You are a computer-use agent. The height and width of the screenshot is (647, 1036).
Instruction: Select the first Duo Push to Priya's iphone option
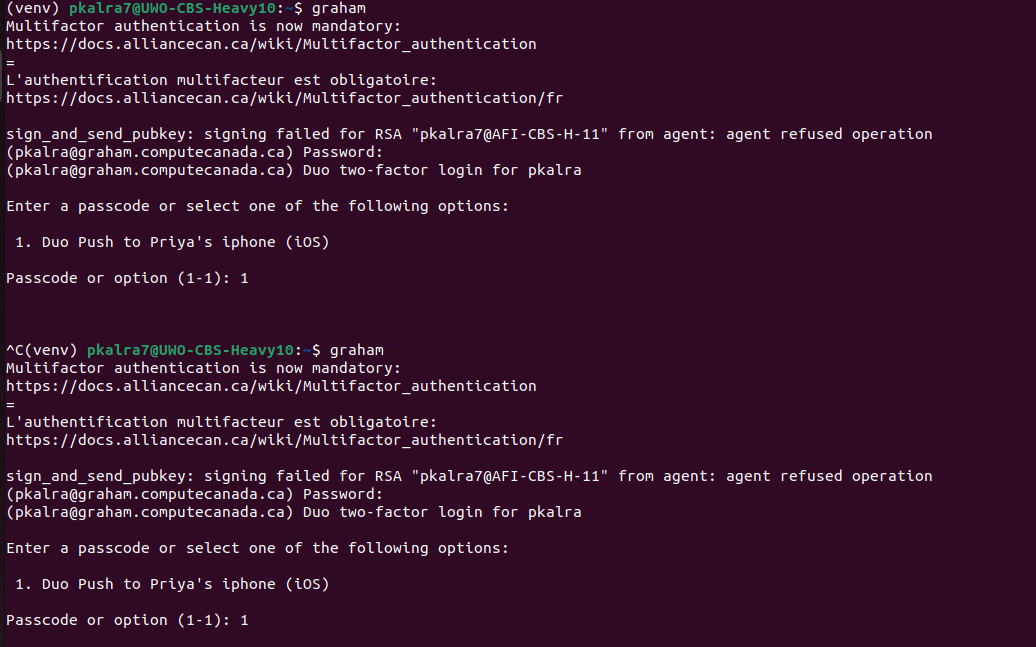pos(173,242)
